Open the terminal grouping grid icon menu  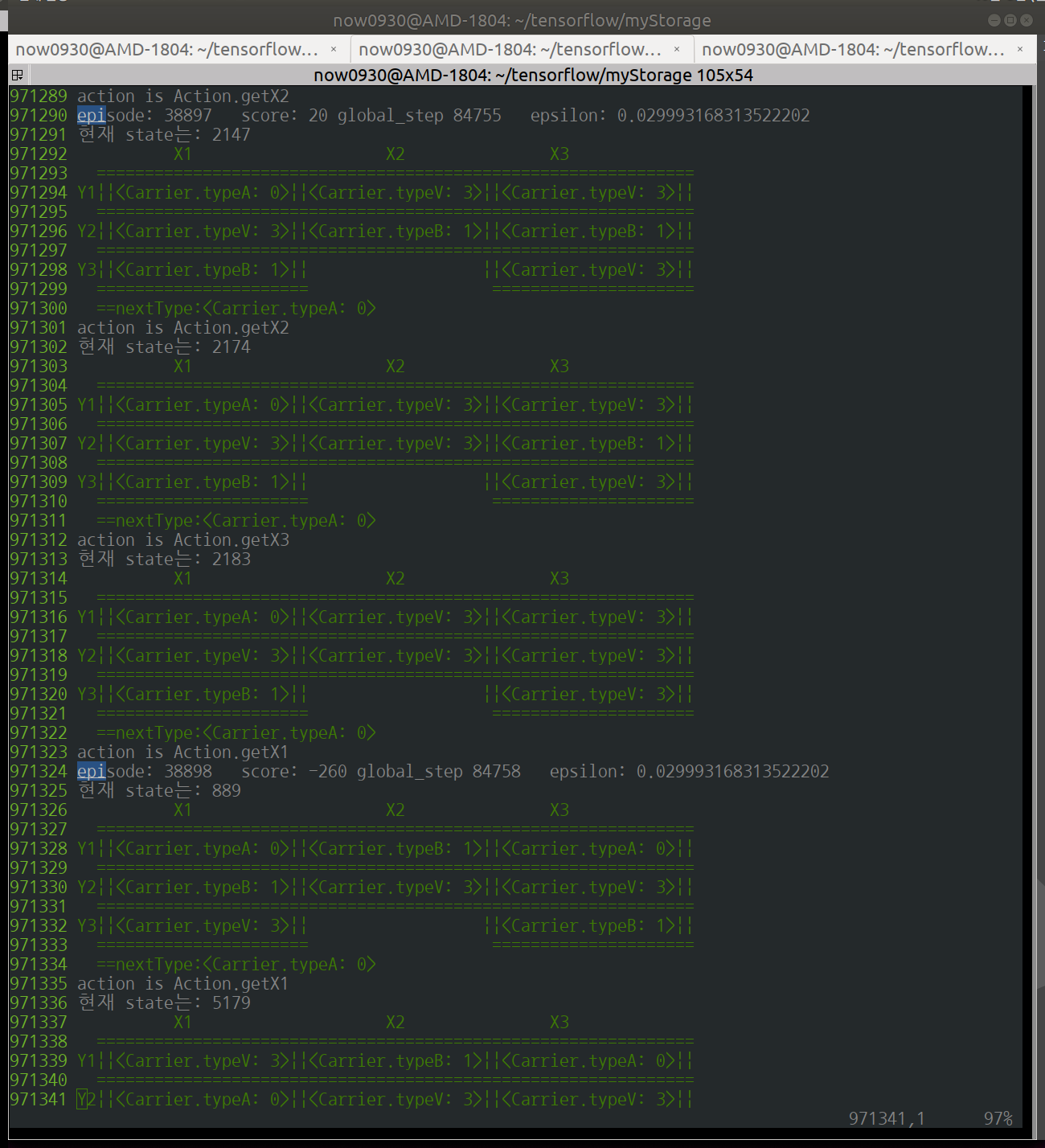[17, 76]
